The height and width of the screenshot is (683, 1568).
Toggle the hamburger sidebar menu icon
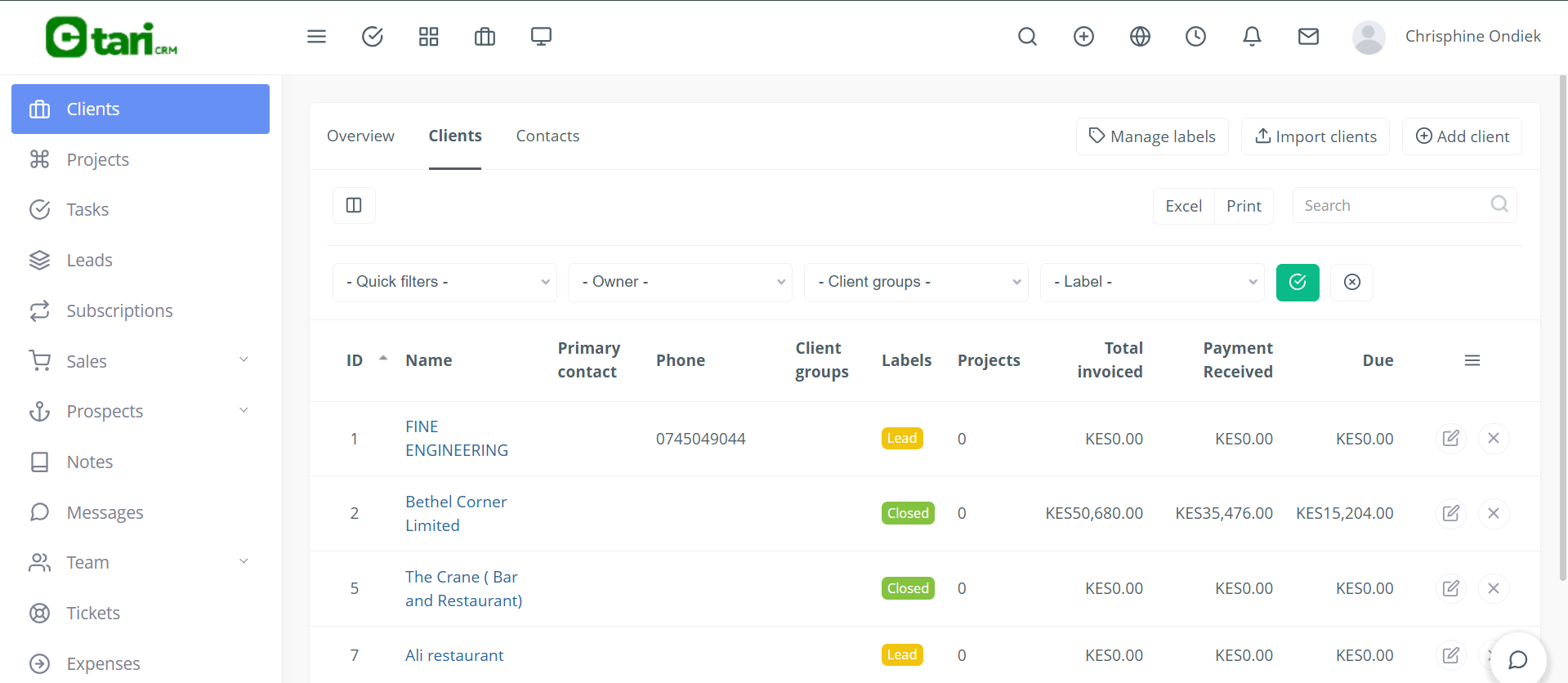point(316,36)
